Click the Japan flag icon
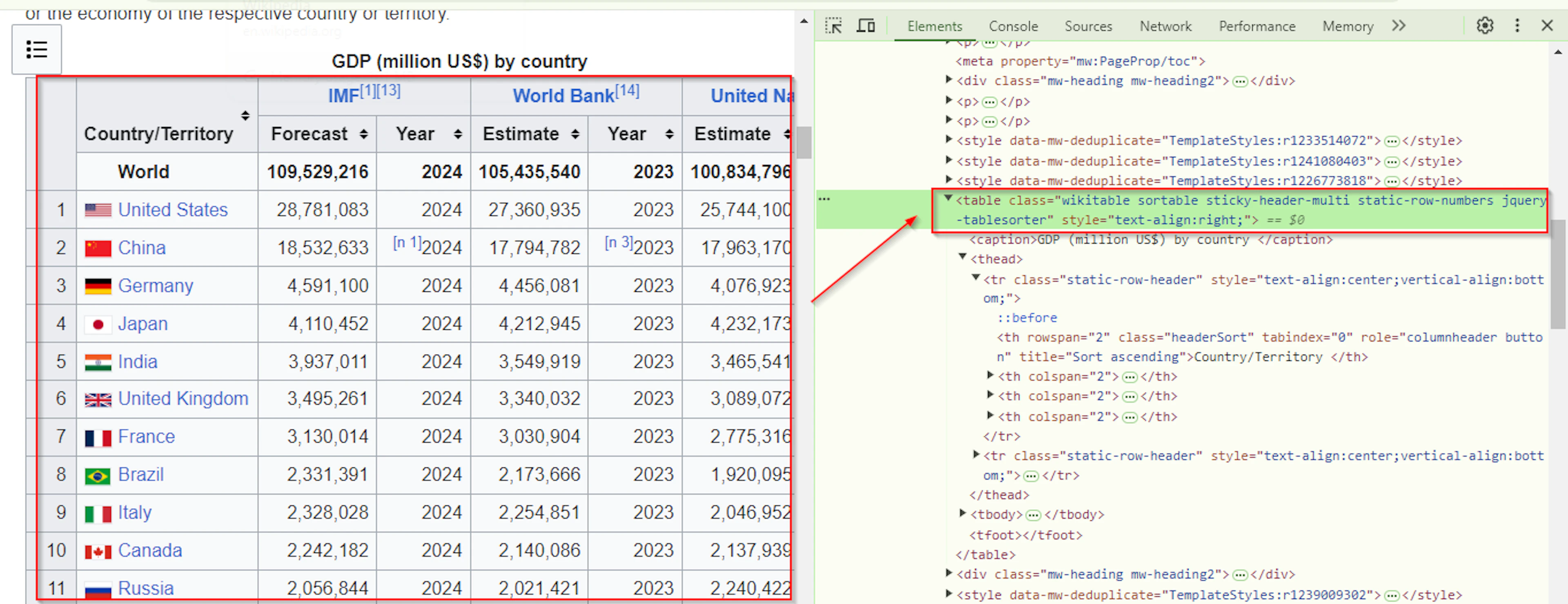 click(x=98, y=324)
